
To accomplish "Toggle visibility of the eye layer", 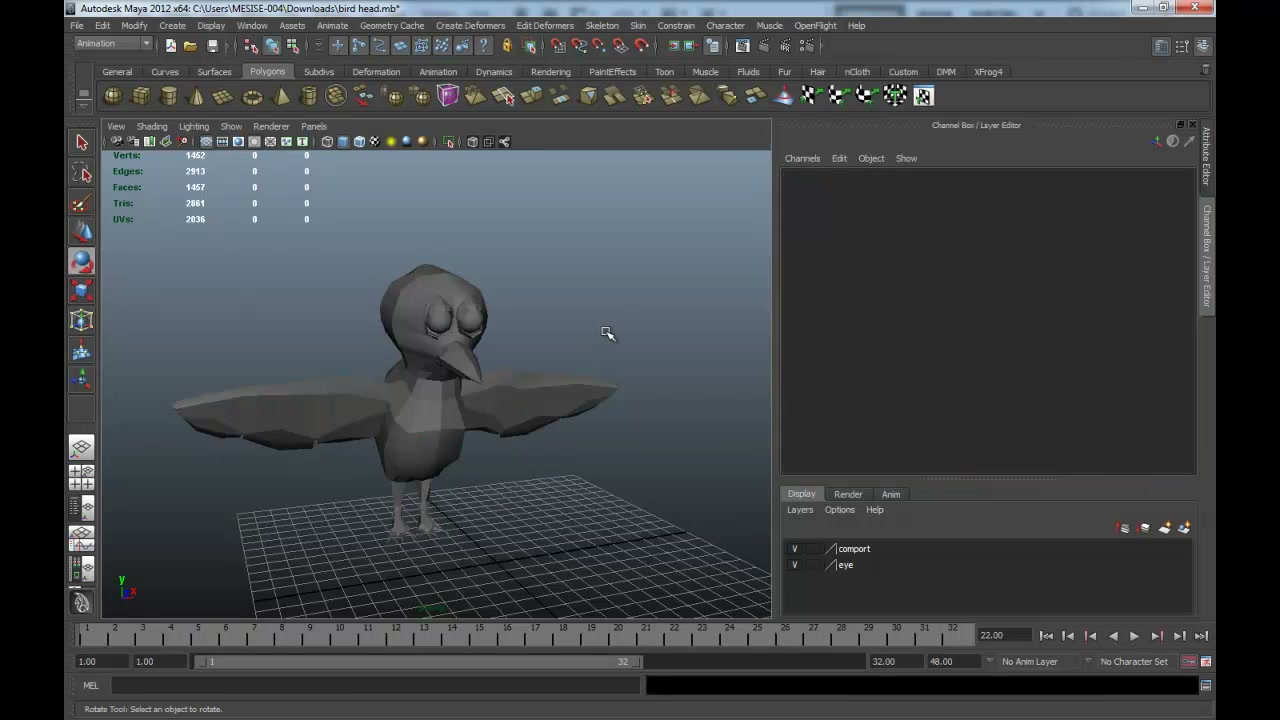I will coord(794,565).
